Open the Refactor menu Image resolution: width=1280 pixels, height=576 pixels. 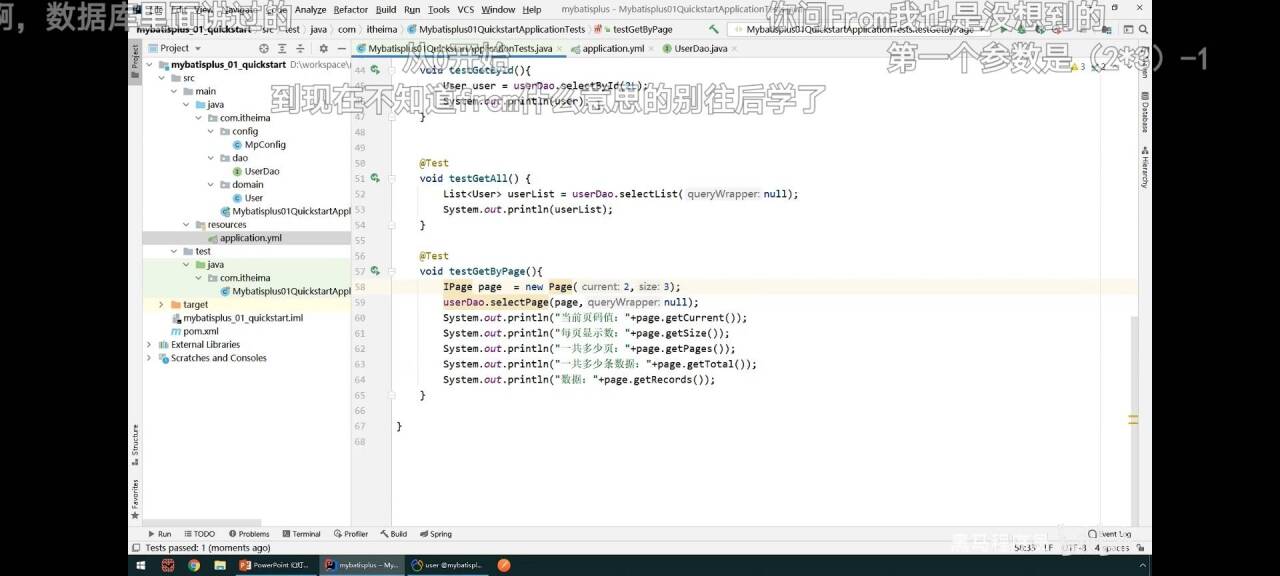351,10
